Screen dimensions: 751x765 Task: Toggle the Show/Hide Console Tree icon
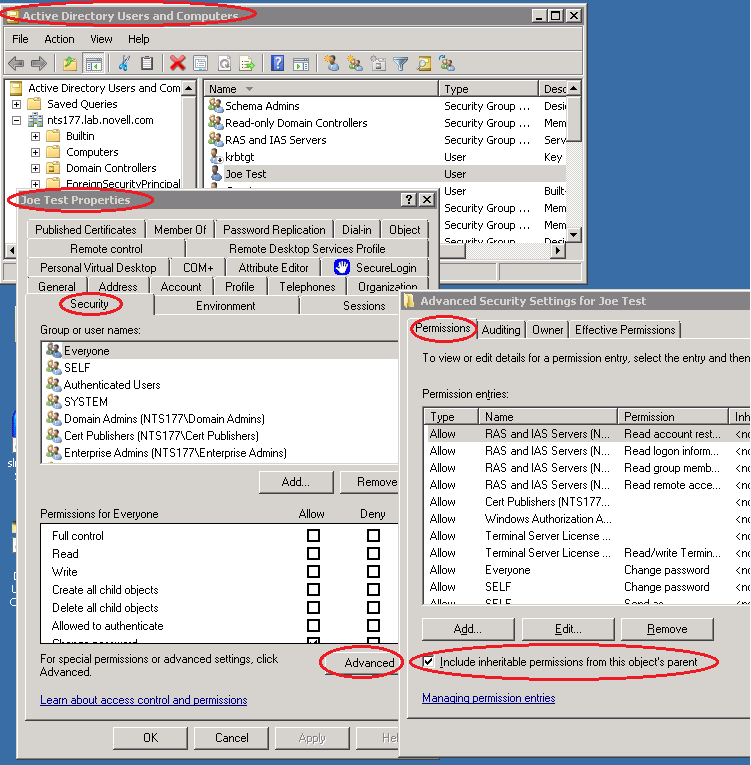(x=94, y=63)
